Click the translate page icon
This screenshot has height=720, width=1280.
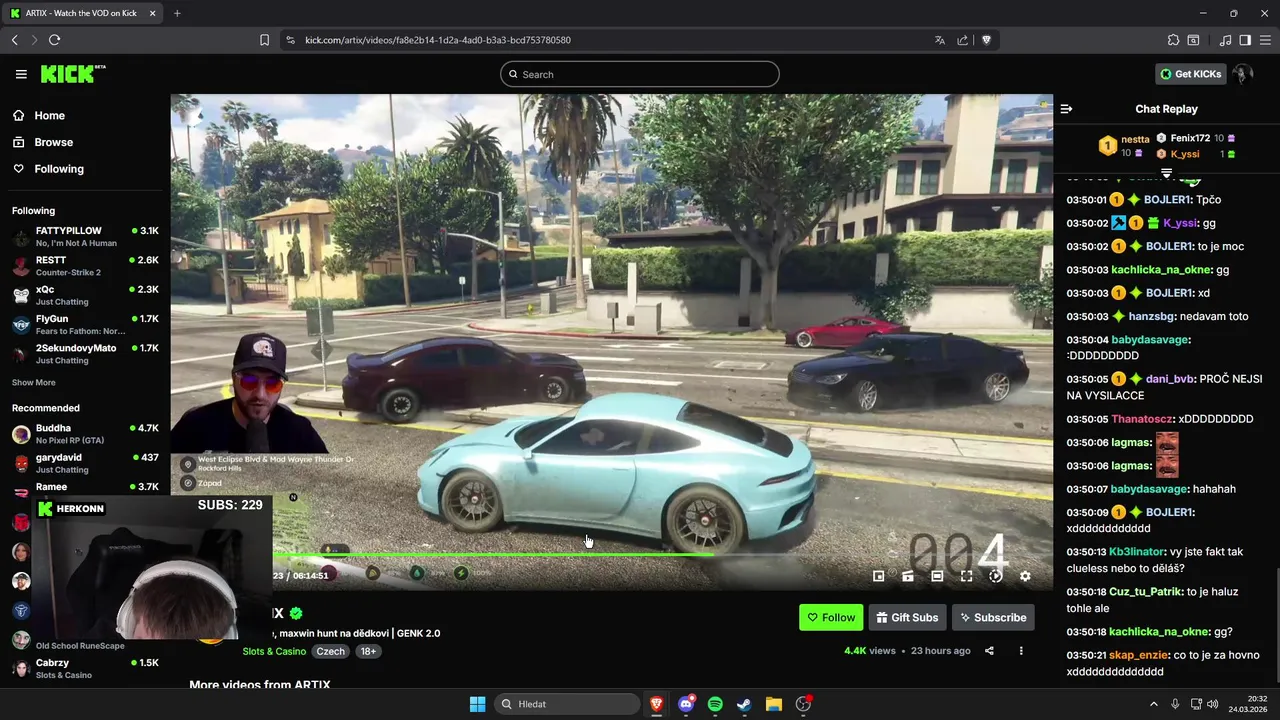(939, 40)
